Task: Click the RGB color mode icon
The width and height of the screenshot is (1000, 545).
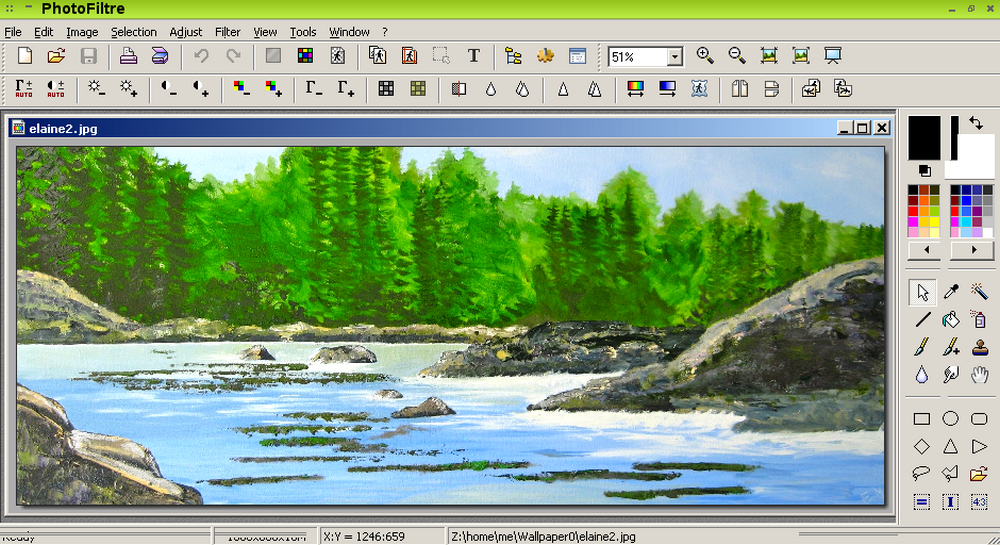Action: coord(305,56)
